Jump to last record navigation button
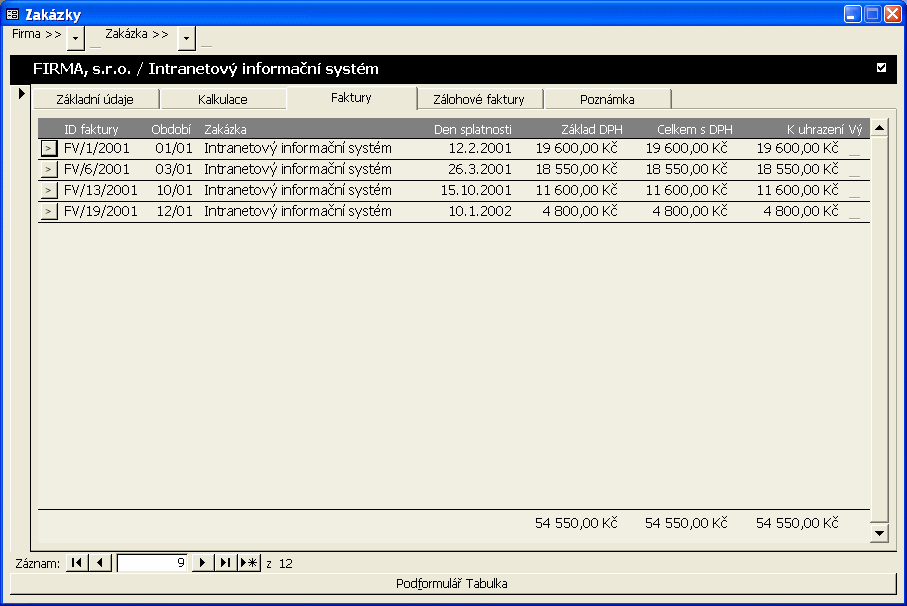Image resolution: width=907 pixels, height=606 pixels. pos(226,563)
